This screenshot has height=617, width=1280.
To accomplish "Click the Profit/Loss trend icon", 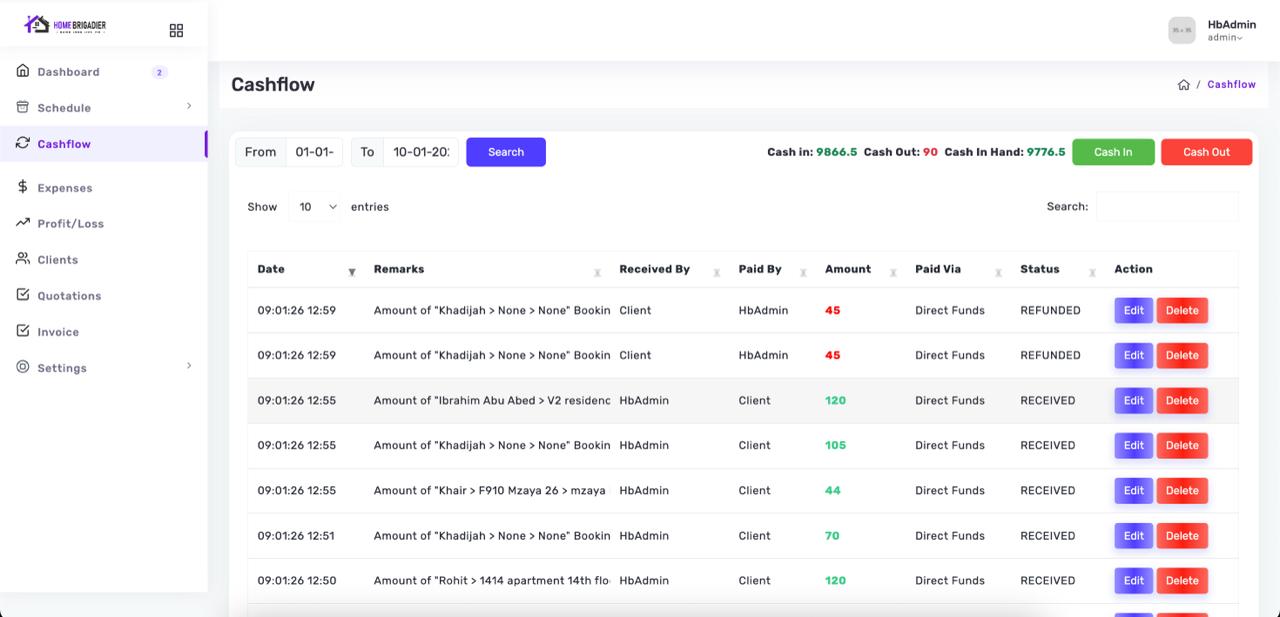I will [23, 223].
